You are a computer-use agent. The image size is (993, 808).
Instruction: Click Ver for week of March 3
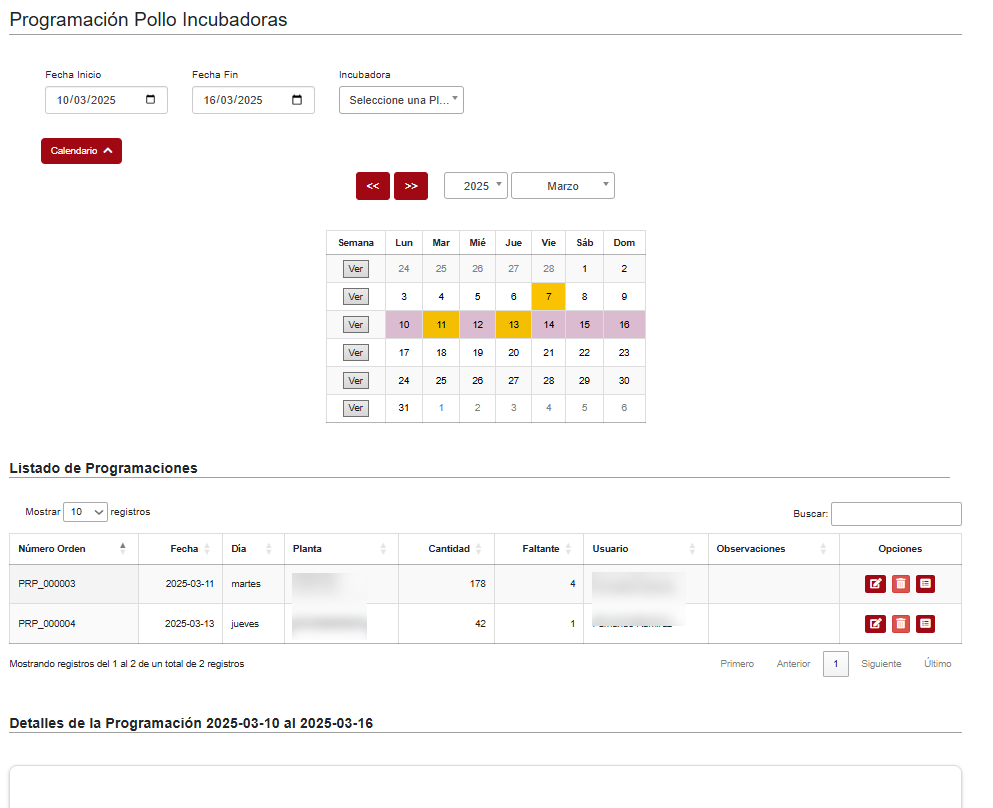[x=355, y=296]
